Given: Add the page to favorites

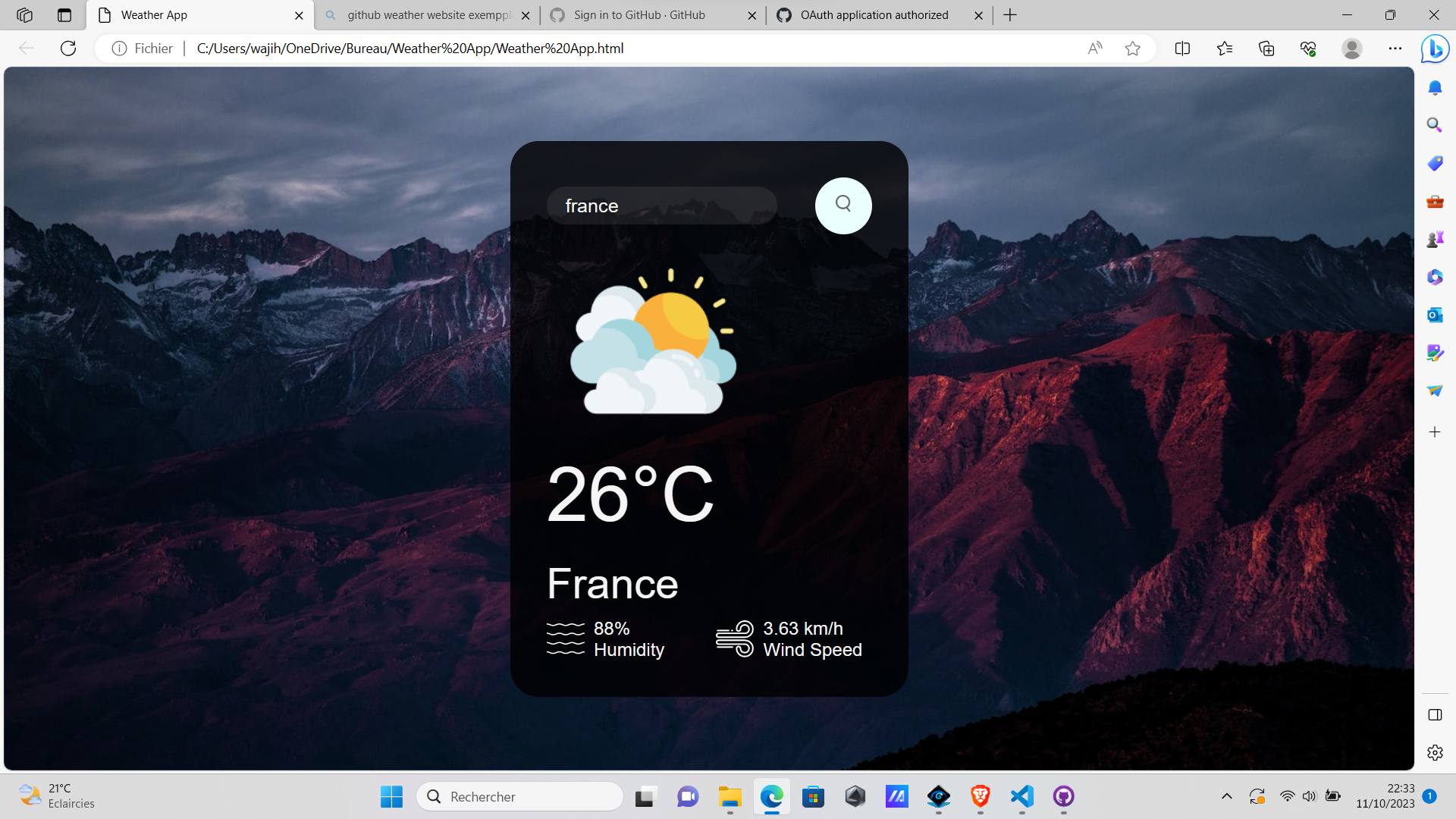Looking at the screenshot, I should (x=1133, y=48).
